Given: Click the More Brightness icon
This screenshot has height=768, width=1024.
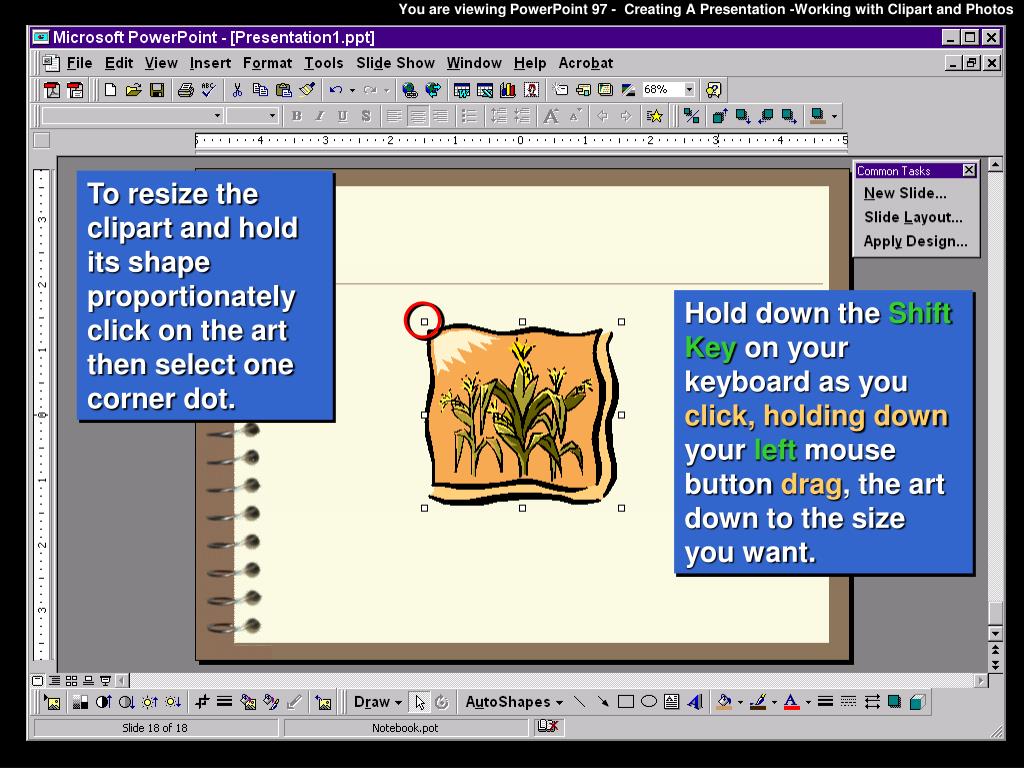Looking at the screenshot, I should (150, 702).
